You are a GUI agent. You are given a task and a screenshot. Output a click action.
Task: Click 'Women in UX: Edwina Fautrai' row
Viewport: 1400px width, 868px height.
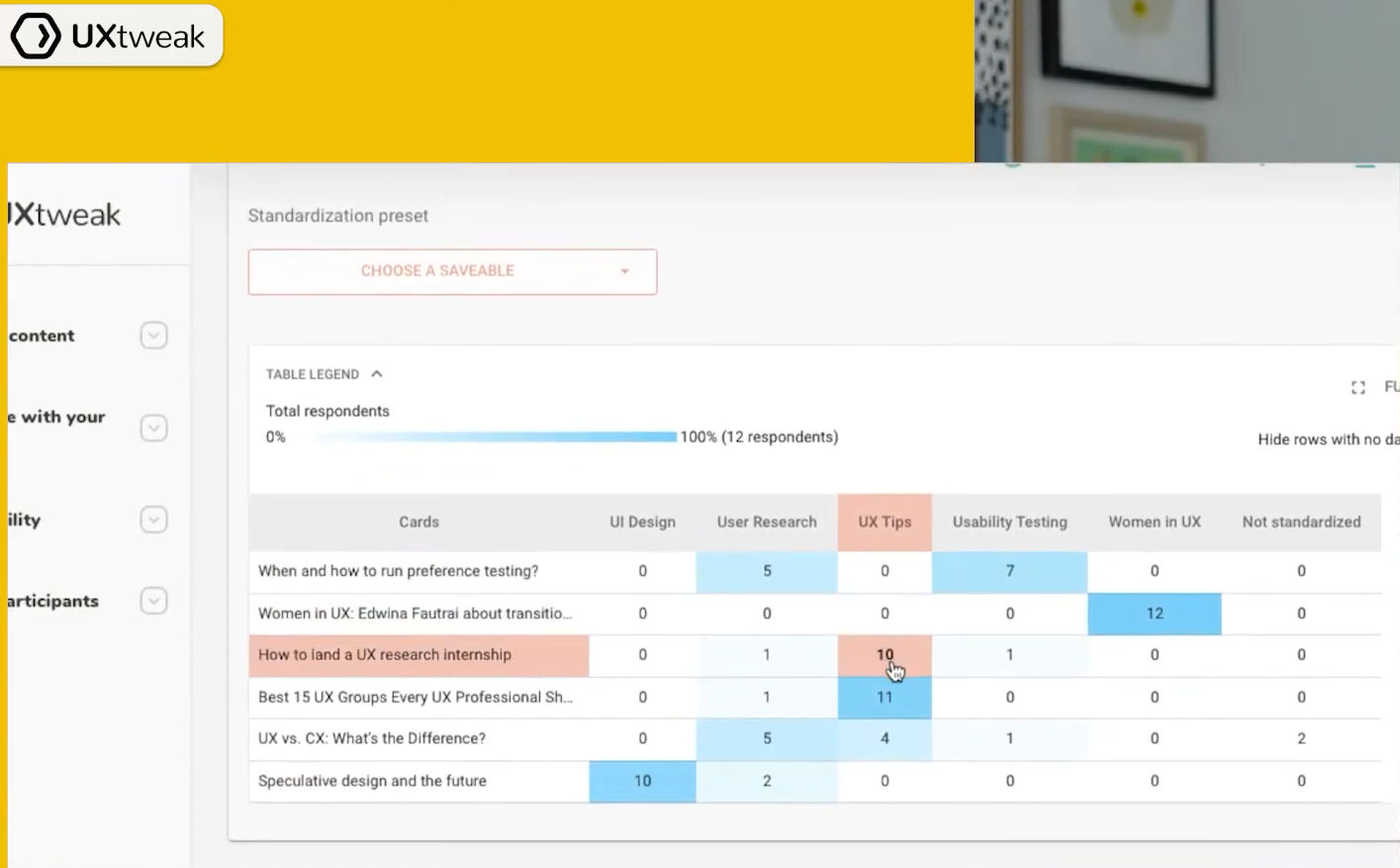pyautogui.click(x=815, y=614)
